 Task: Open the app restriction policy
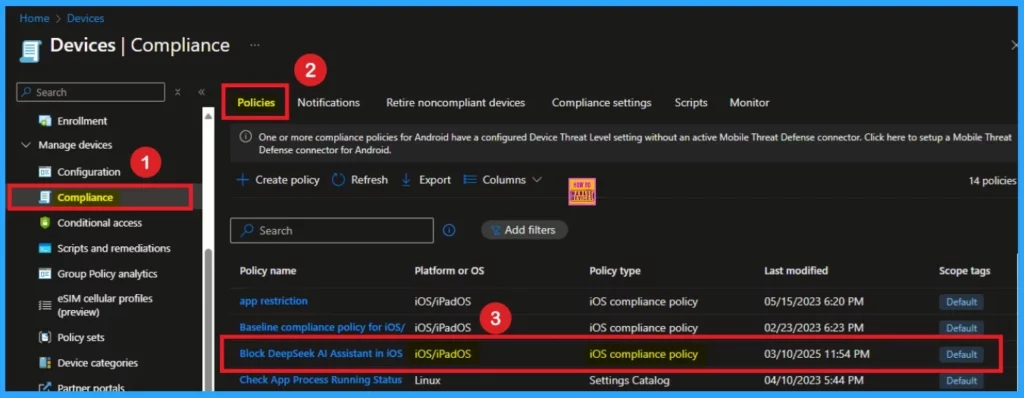274,301
